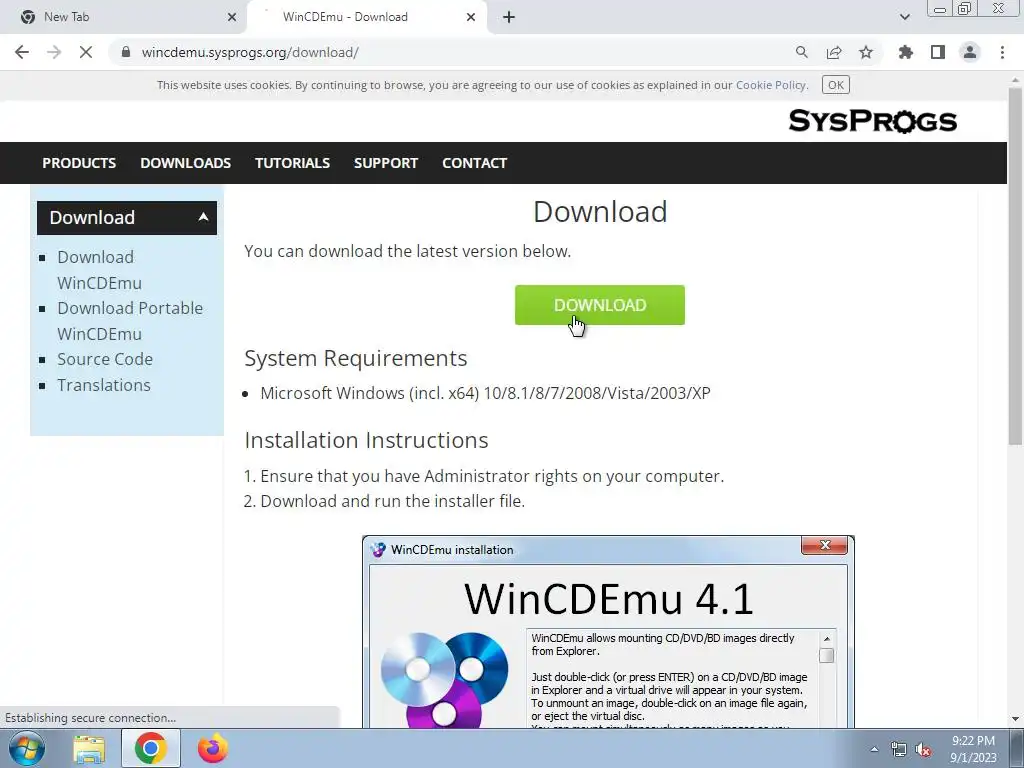
Task: Toggle the Chrome side panel
Action: coord(938,52)
